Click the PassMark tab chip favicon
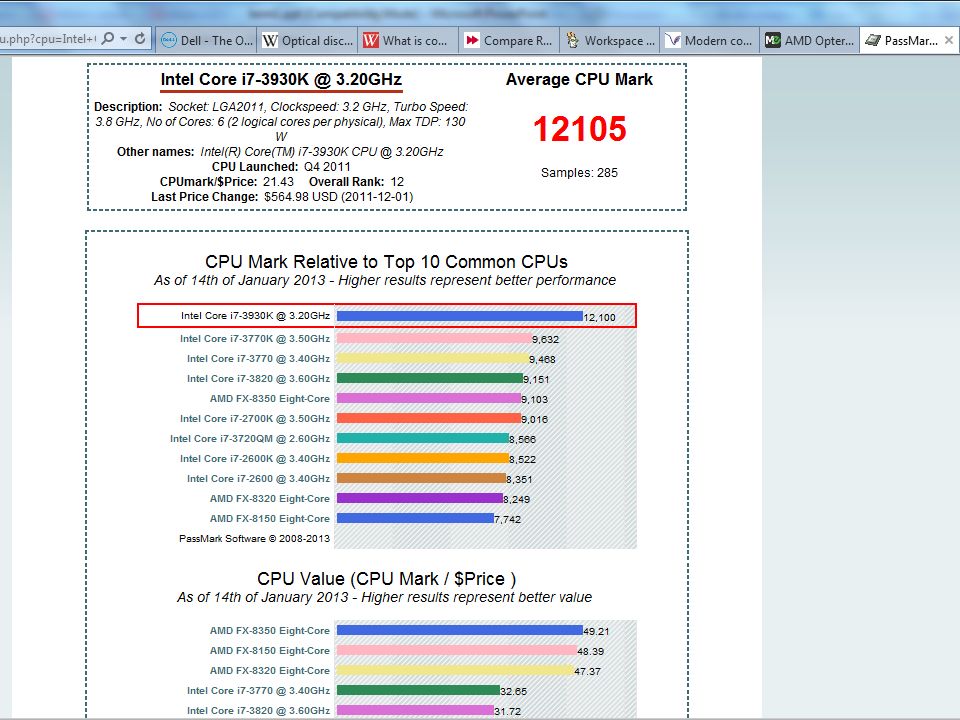Image resolution: width=960 pixels, height=720 pixels. 872,40
